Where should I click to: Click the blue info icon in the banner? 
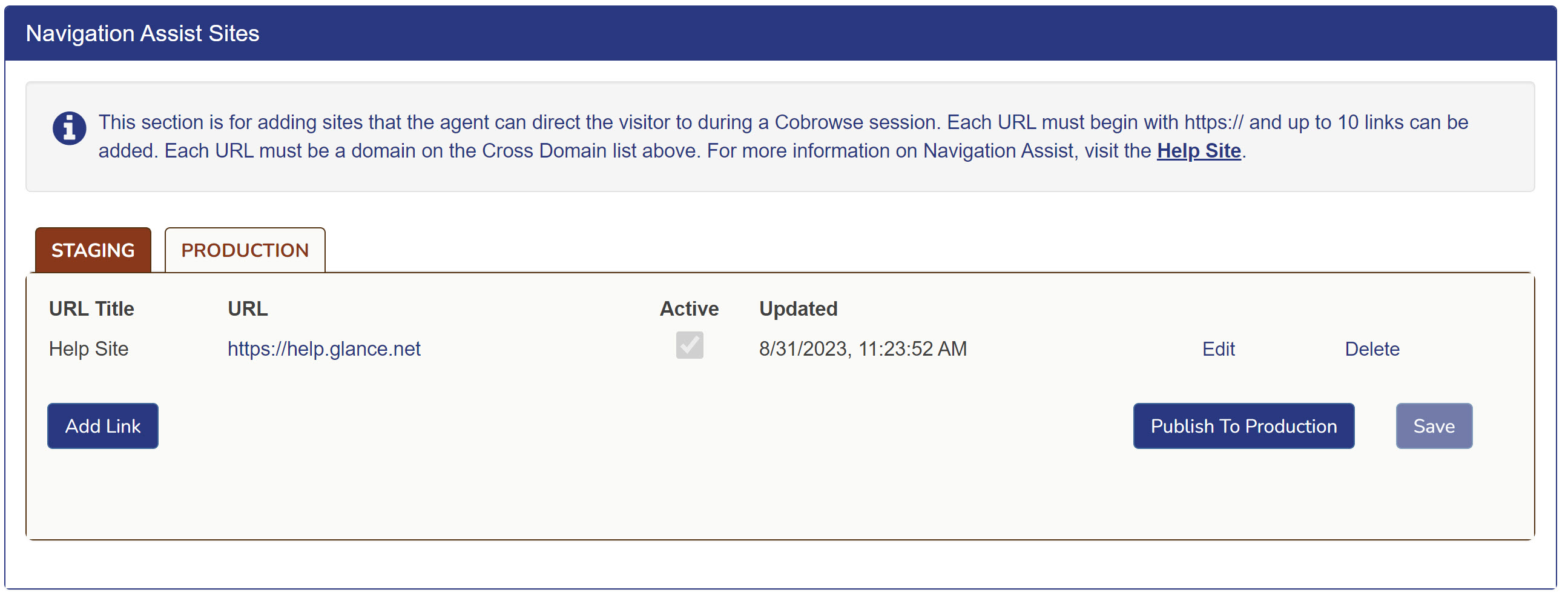(x=69, y=128)
